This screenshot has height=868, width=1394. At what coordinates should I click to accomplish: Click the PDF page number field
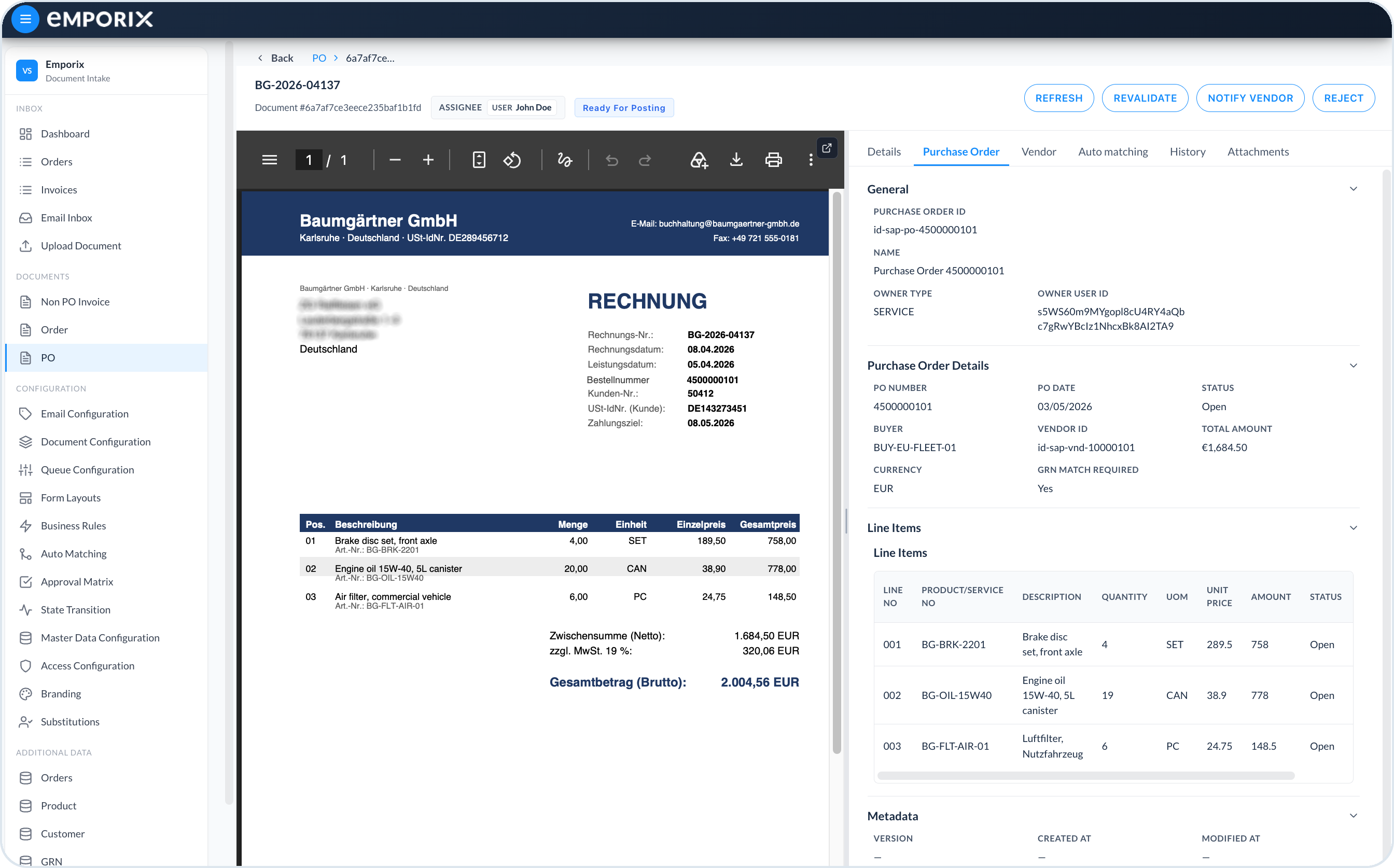(x=309, y=160)
